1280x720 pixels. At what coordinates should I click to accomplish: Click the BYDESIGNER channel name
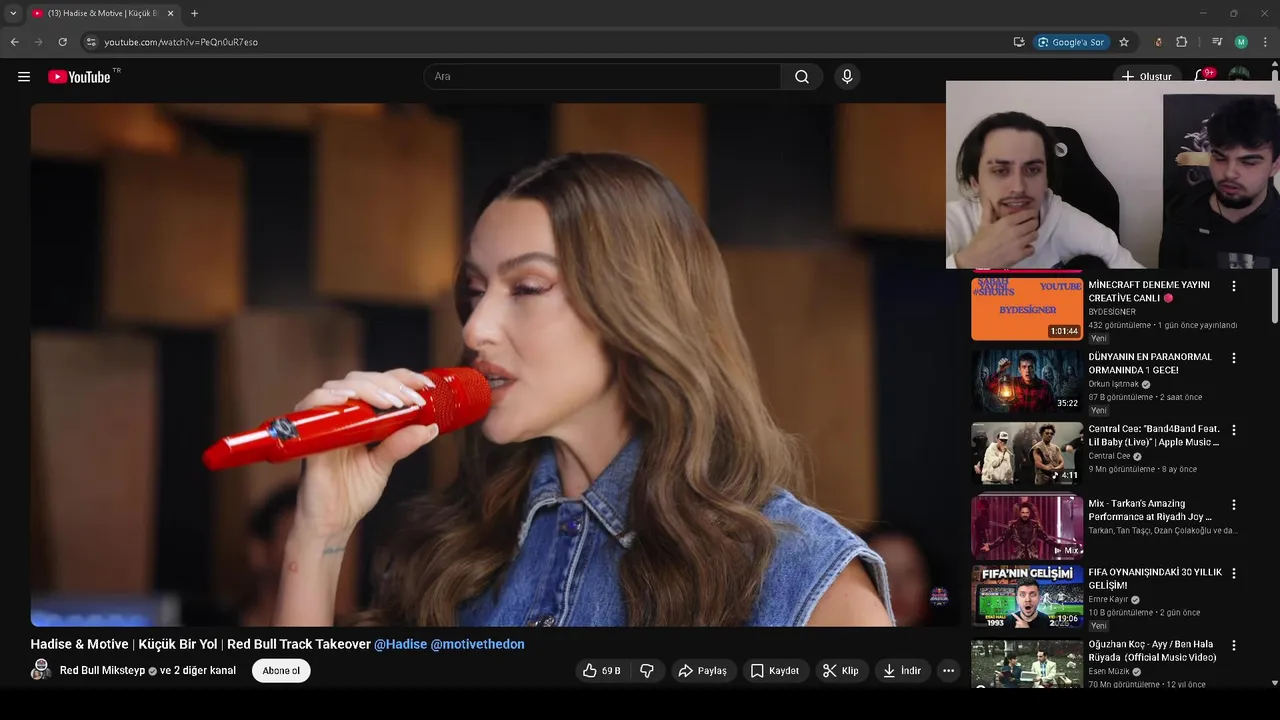click(x=1112, y=312)
